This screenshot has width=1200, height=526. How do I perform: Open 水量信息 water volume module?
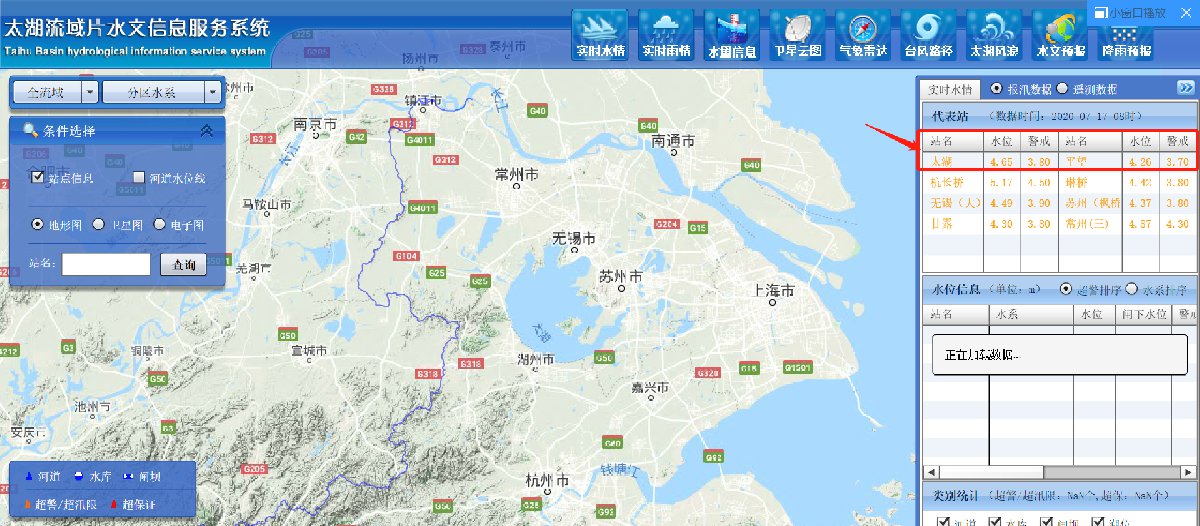point(732,34)
